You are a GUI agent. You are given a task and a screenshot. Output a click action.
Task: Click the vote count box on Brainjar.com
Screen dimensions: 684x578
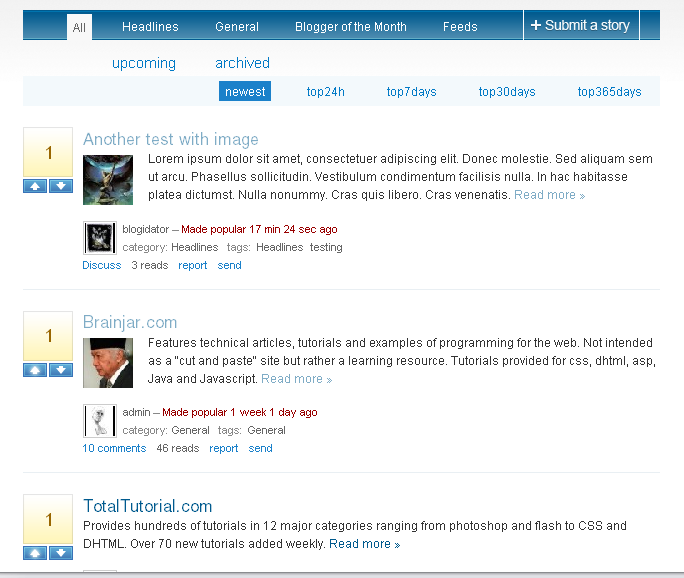coord(48,336)
